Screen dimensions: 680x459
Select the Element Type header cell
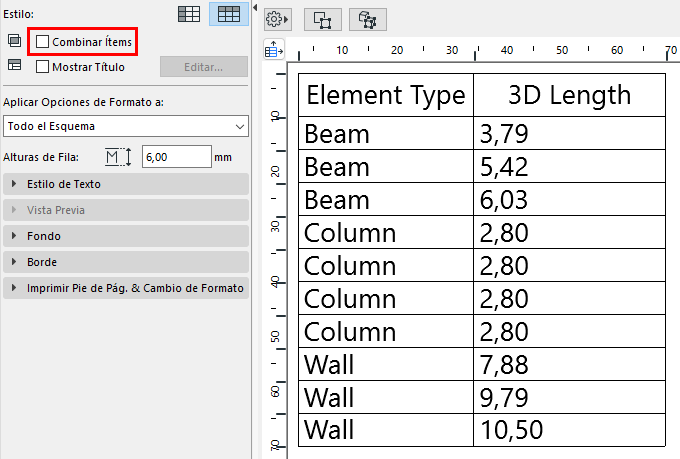click(385, 95)
